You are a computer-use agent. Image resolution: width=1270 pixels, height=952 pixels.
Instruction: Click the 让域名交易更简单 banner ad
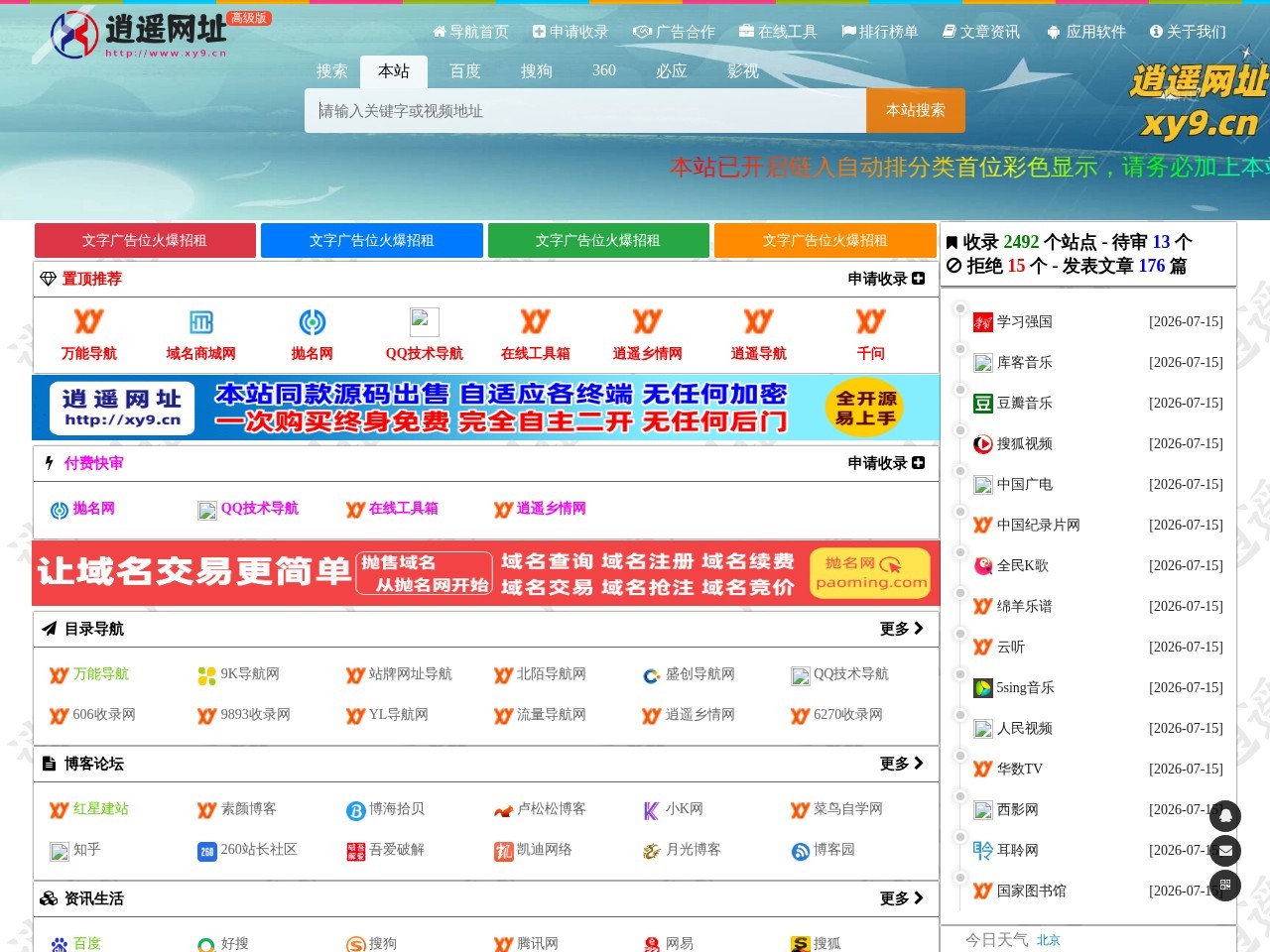[x=486, y=573]
